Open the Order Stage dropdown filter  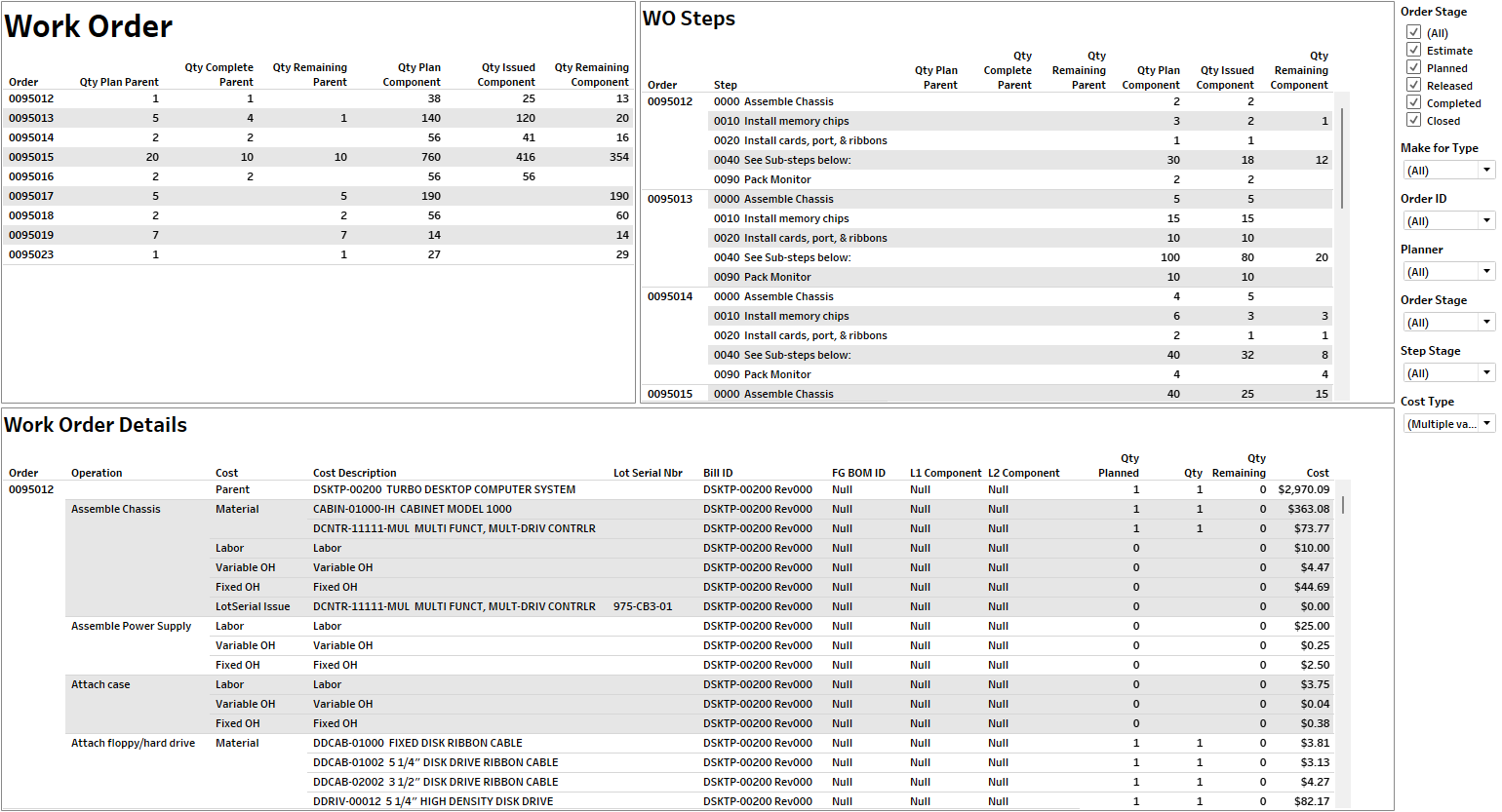[1448, 323]
